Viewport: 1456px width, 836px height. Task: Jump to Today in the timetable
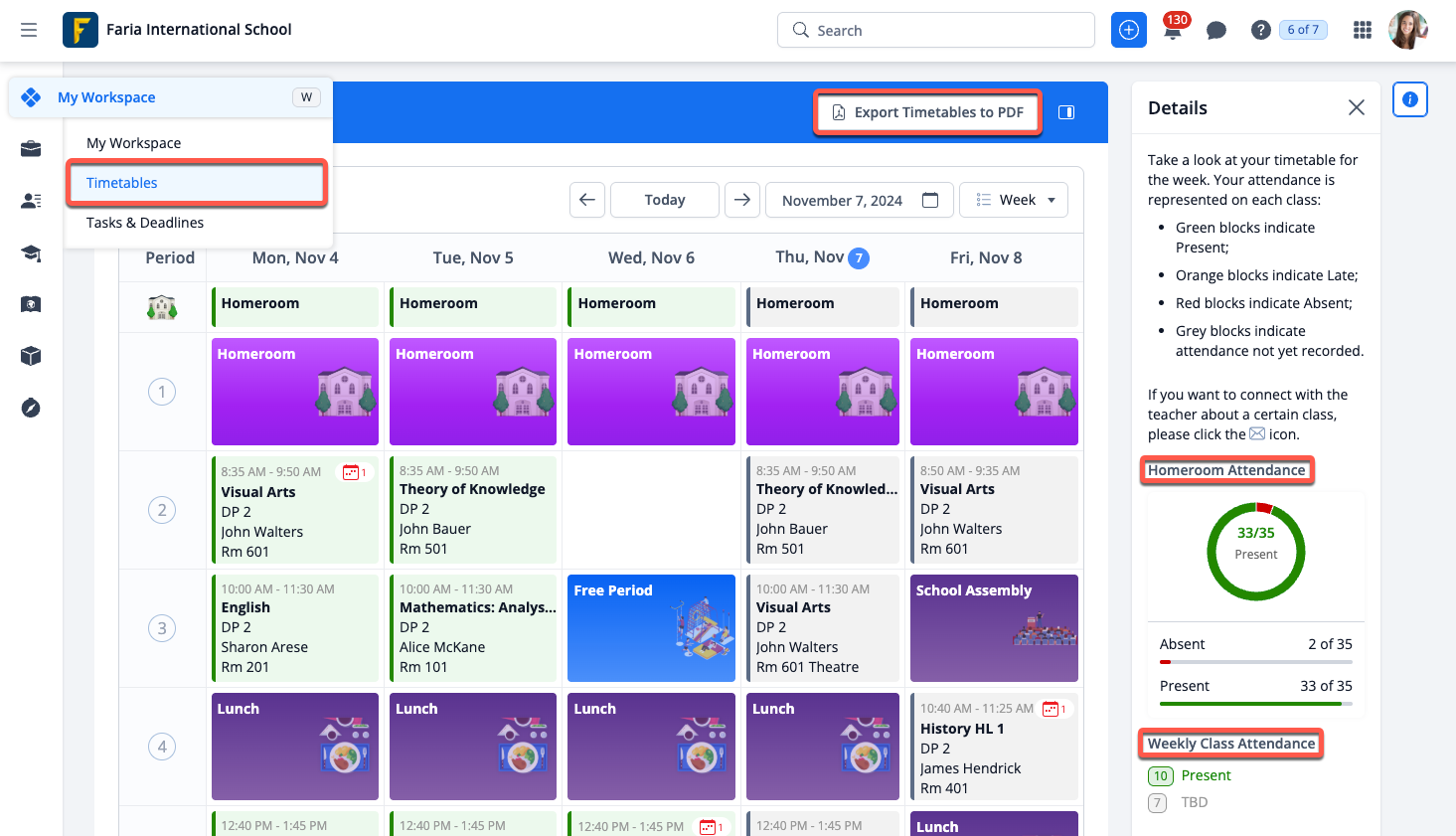[x=664, y=200]
